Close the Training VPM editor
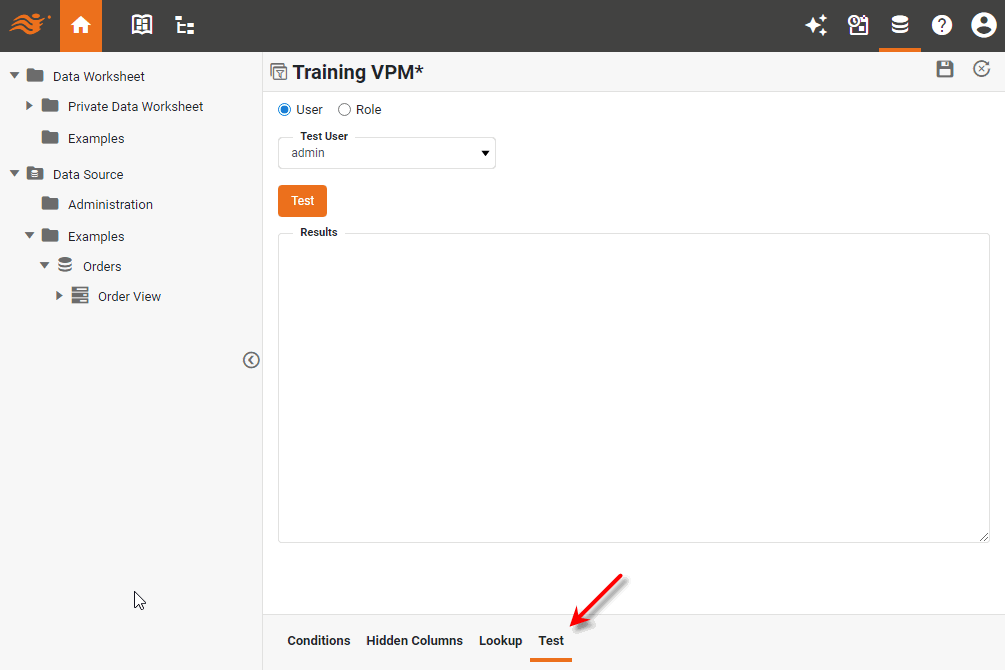The height and width of the screenshot is (670, 1005). pyautogui.click(x=982, y=69)
